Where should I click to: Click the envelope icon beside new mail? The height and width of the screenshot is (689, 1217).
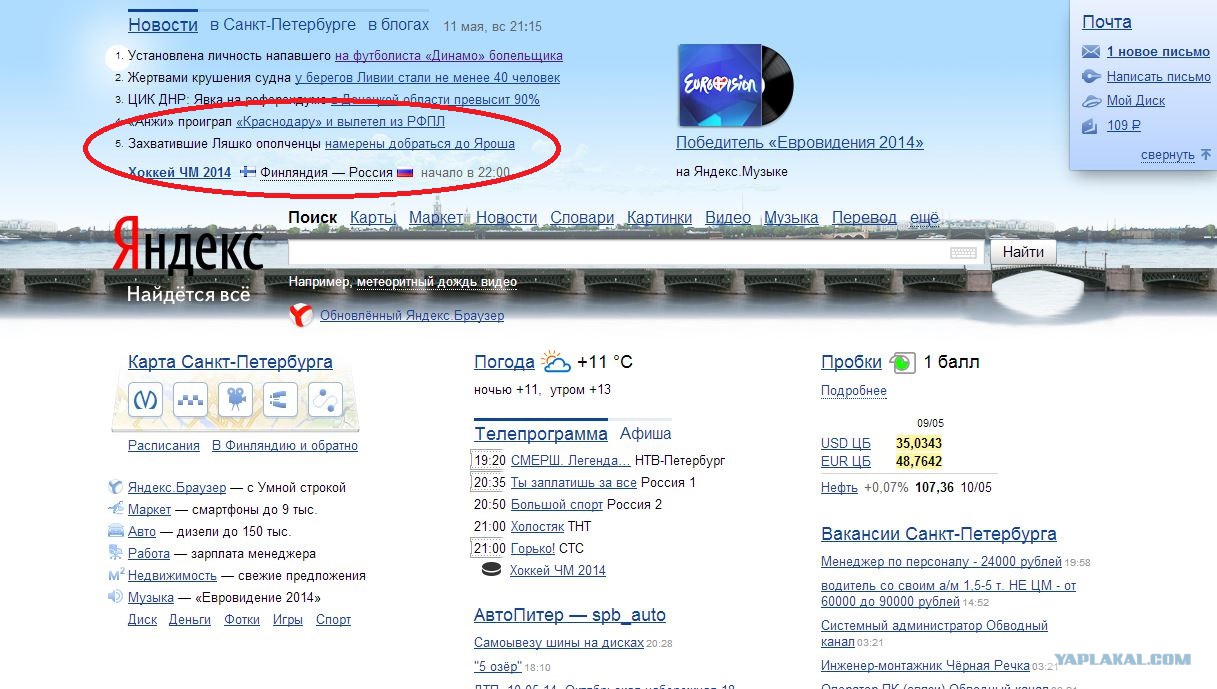tap(1091, 51)
